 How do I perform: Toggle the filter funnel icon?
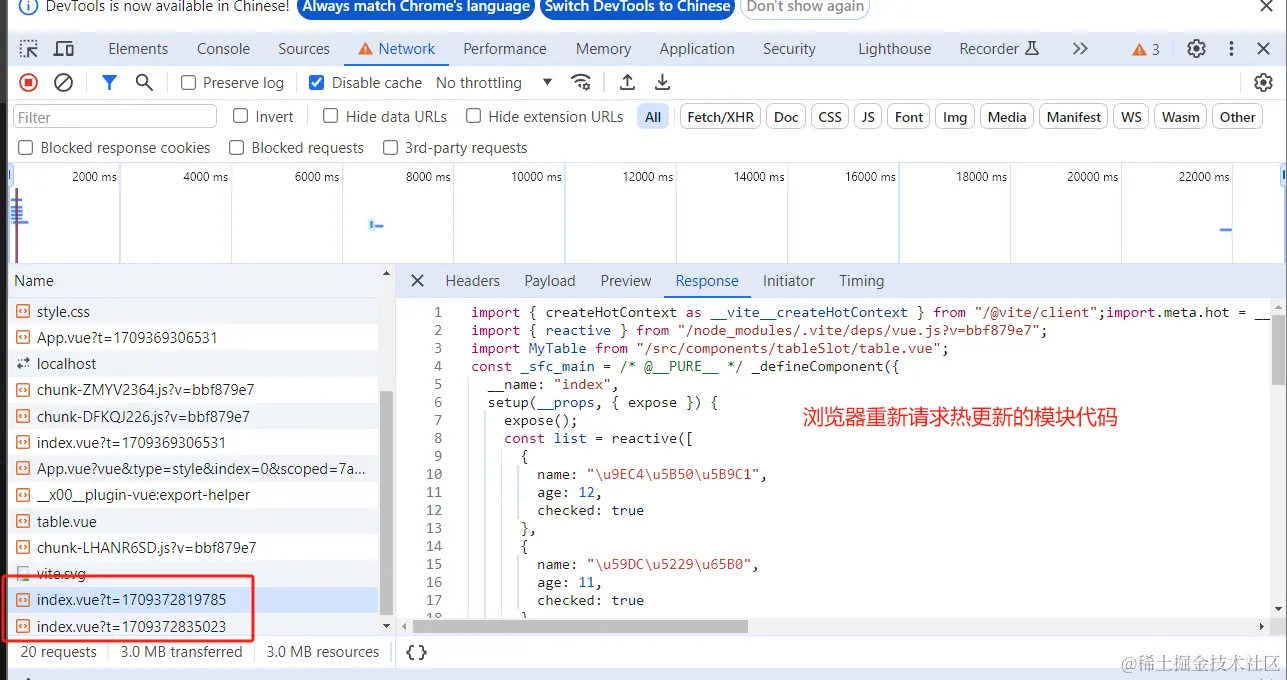pos(110,83)
